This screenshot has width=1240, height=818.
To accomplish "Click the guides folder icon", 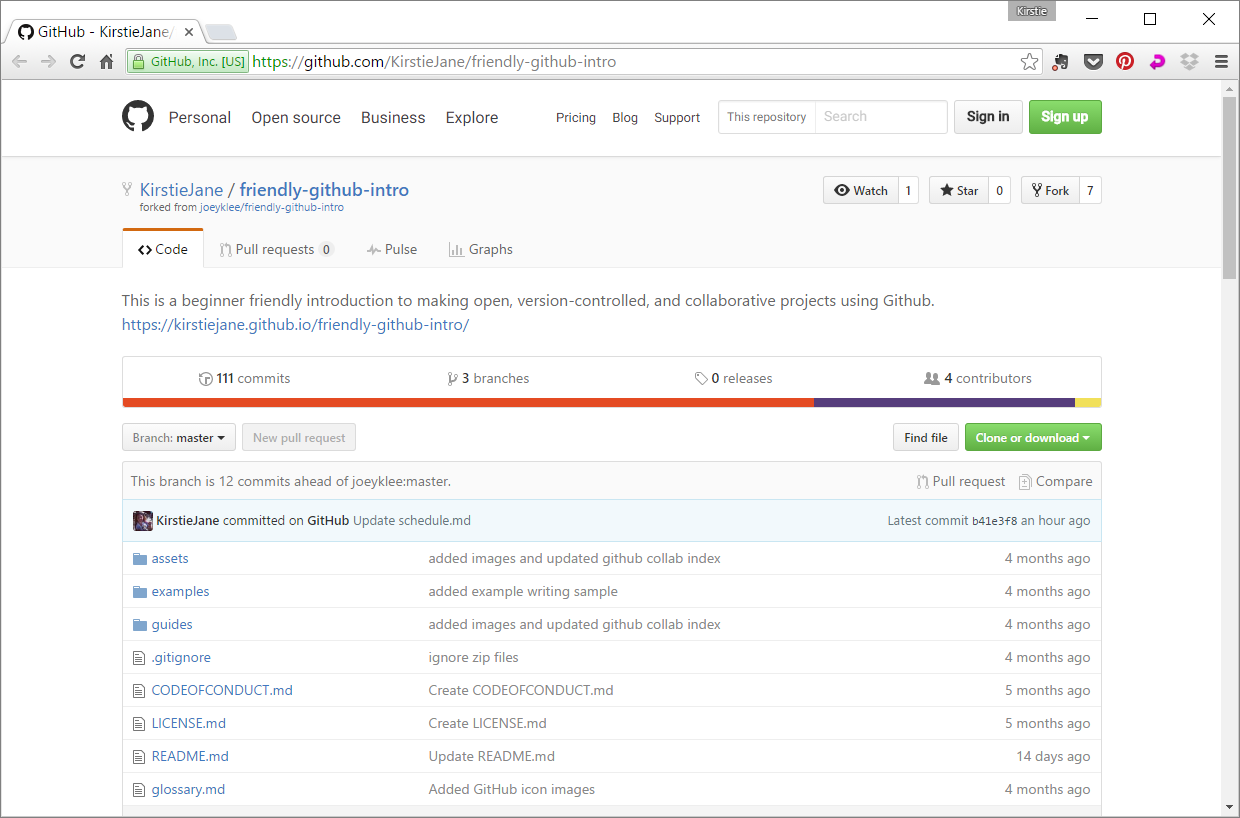I will 140,625.
